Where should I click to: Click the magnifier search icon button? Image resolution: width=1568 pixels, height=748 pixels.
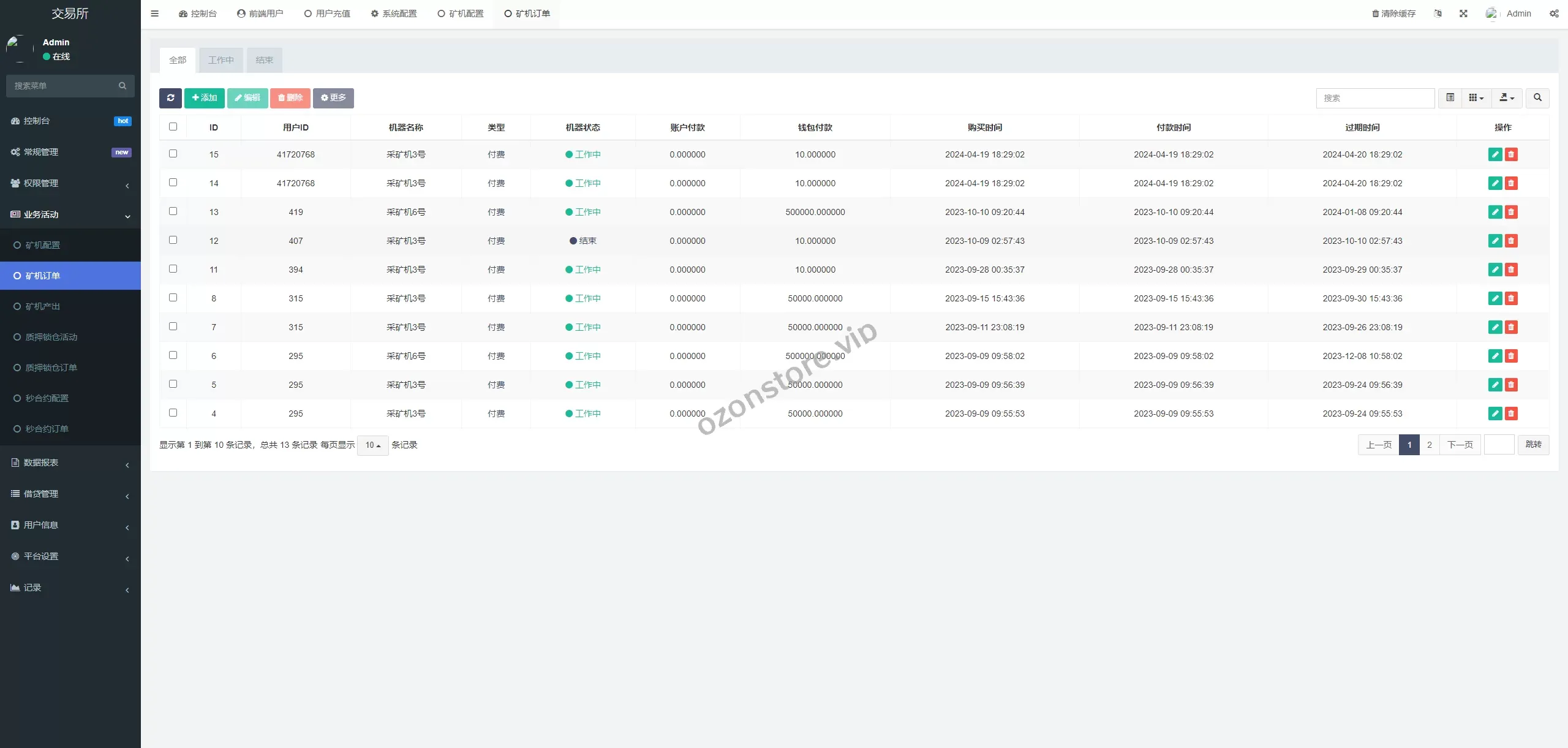(1537, 98)
